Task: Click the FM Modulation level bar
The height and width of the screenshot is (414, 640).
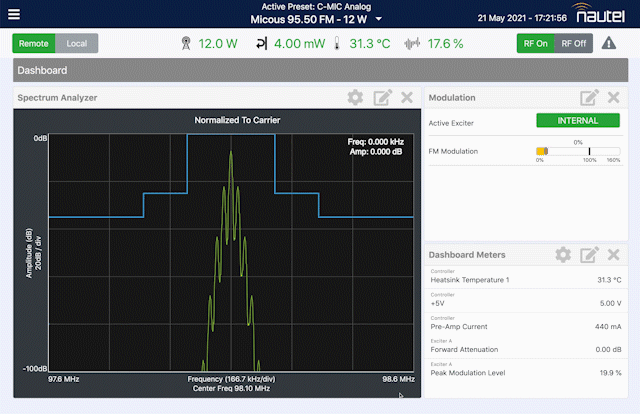Action: pyautogui.click(x=578, y=151)
